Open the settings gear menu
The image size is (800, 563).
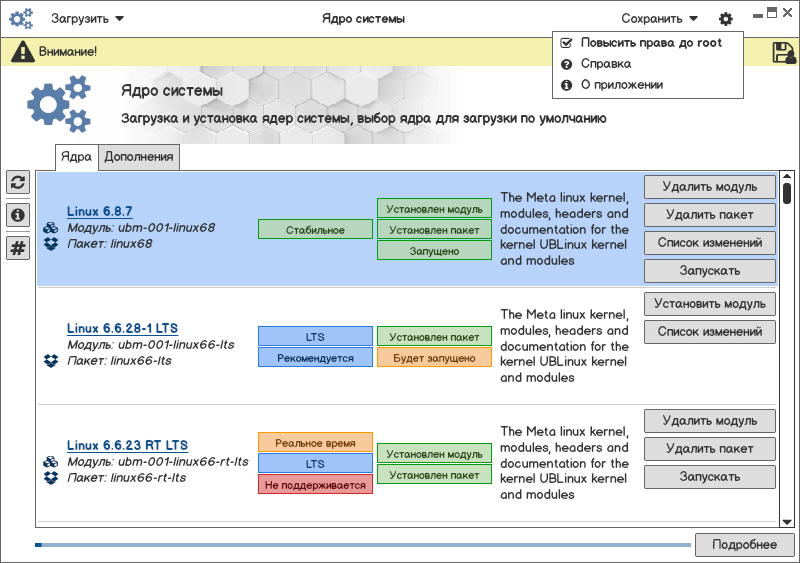[x=726, y=19]
